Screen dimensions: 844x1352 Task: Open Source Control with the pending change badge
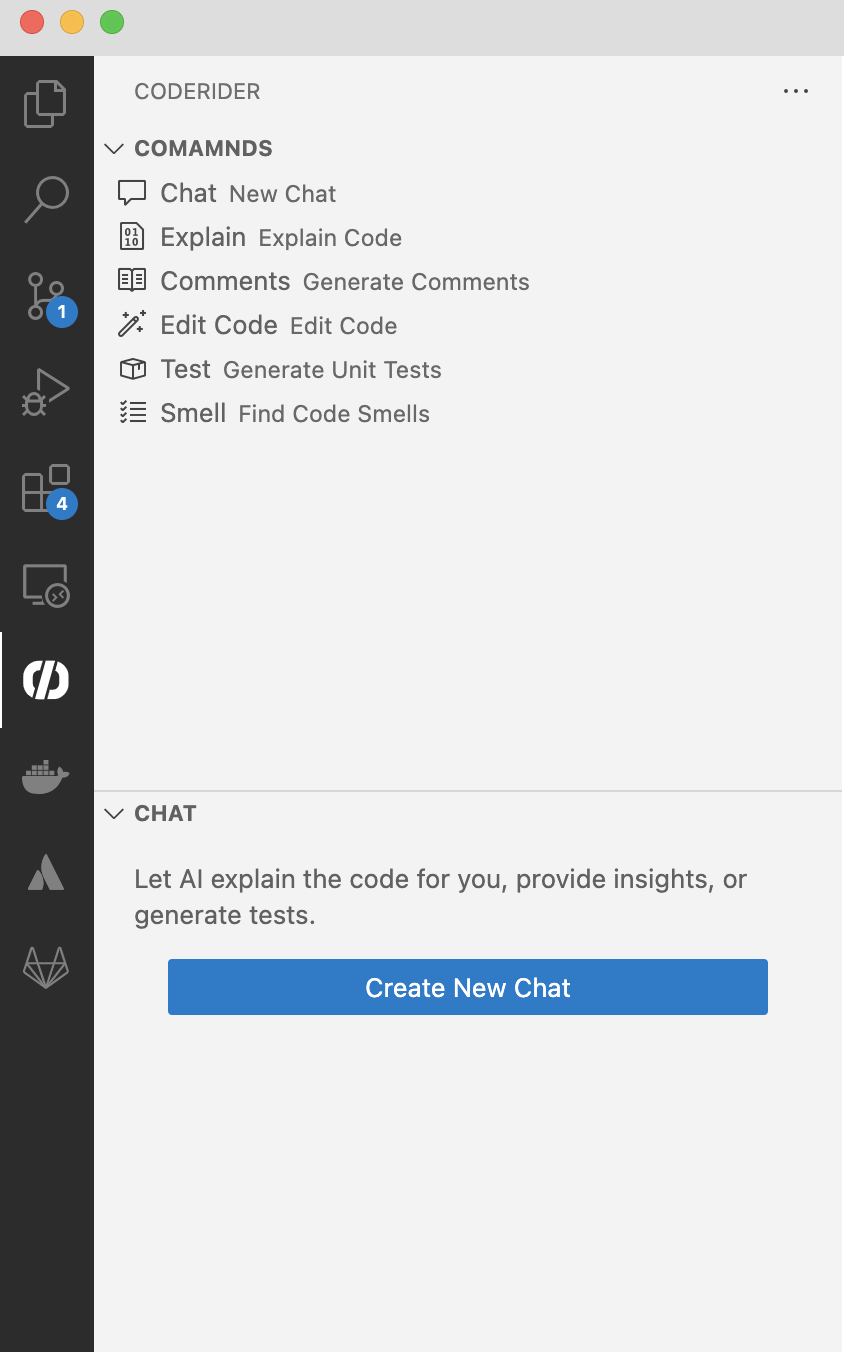coord(44,296)
